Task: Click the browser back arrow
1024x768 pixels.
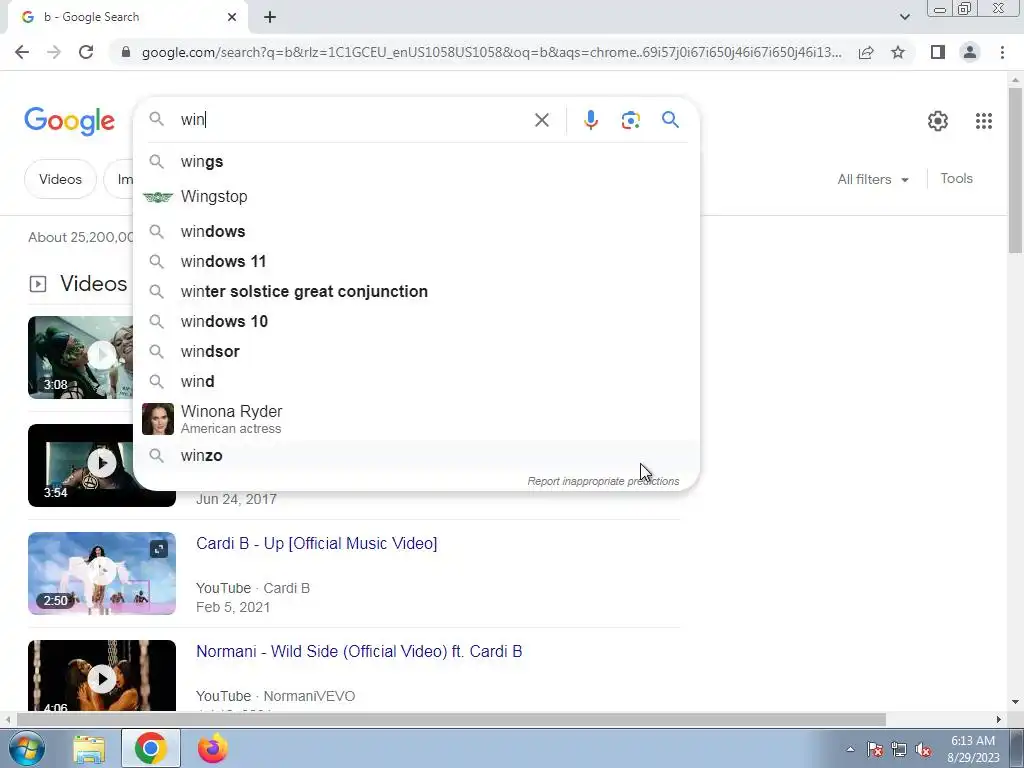Action: coord(22,52)
